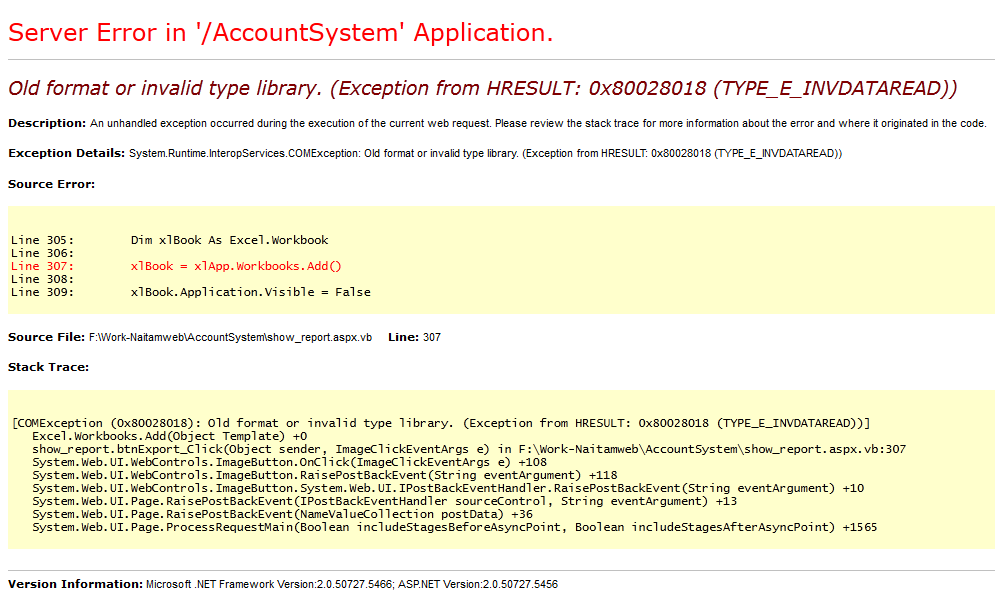The image size is (995, 597).
Task: Click the 'show_report.btnExport_Click' stack line
Action: [x=469, y=449]
